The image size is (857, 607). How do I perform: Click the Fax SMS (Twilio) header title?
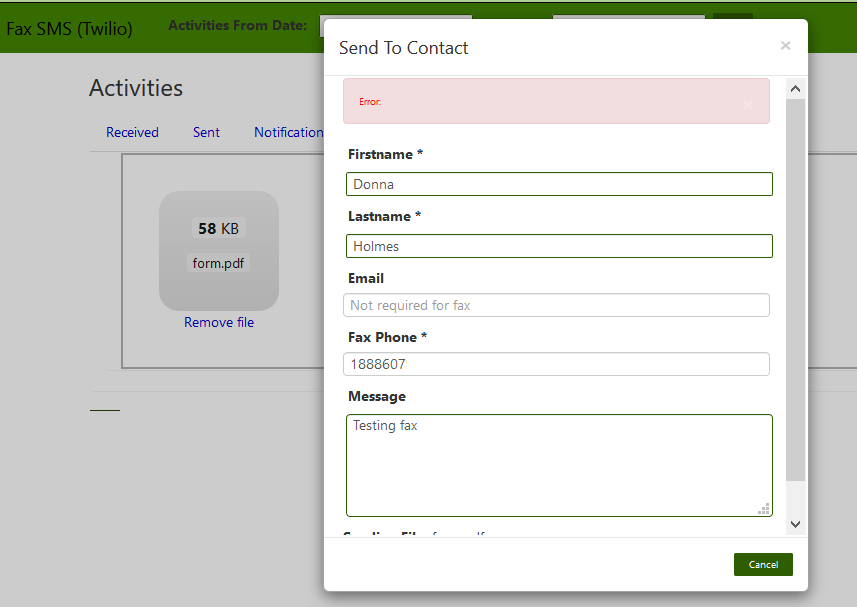(69, 28)
